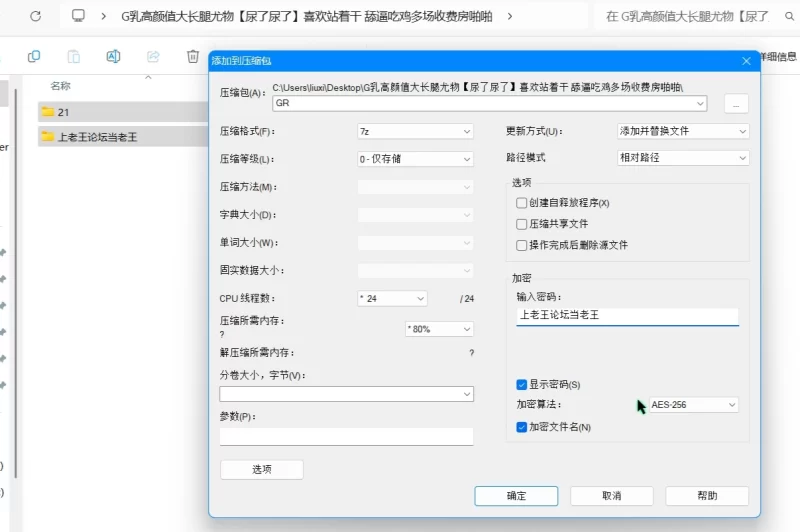
Task: Select the folder named 21
Action: point(123,112)
